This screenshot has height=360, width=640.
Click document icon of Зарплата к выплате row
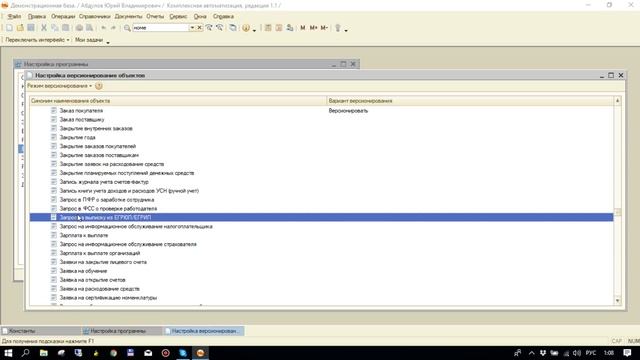coord(53,235)
